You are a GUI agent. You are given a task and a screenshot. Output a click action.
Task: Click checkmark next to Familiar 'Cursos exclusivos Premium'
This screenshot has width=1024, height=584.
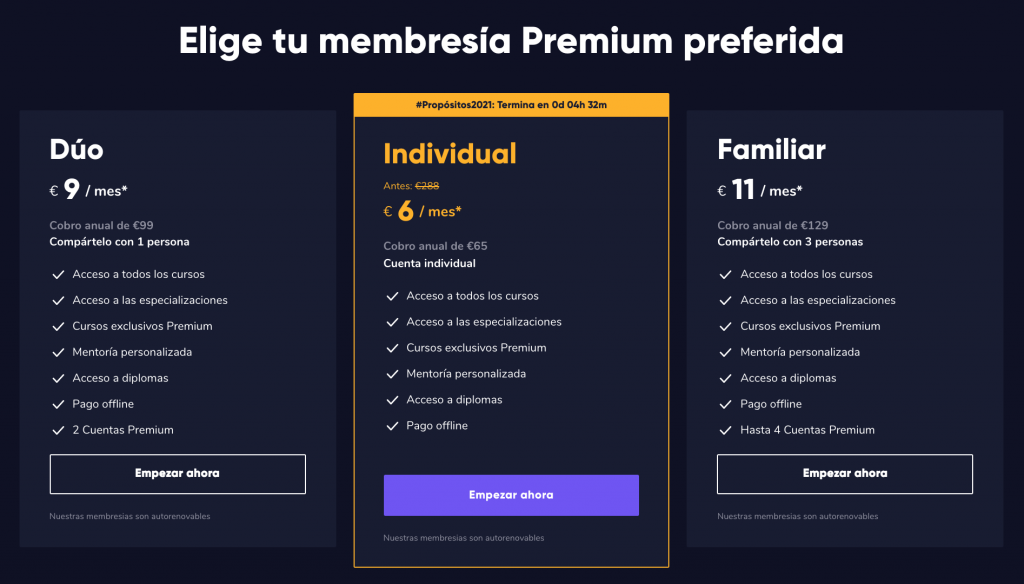[724, 326]
